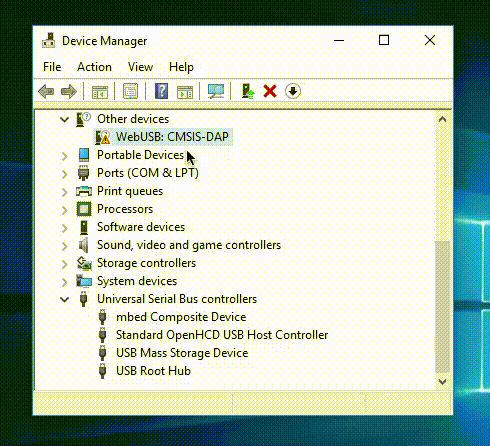Click Show/Hide console tree toolbar icon

[x=100, y=91]
